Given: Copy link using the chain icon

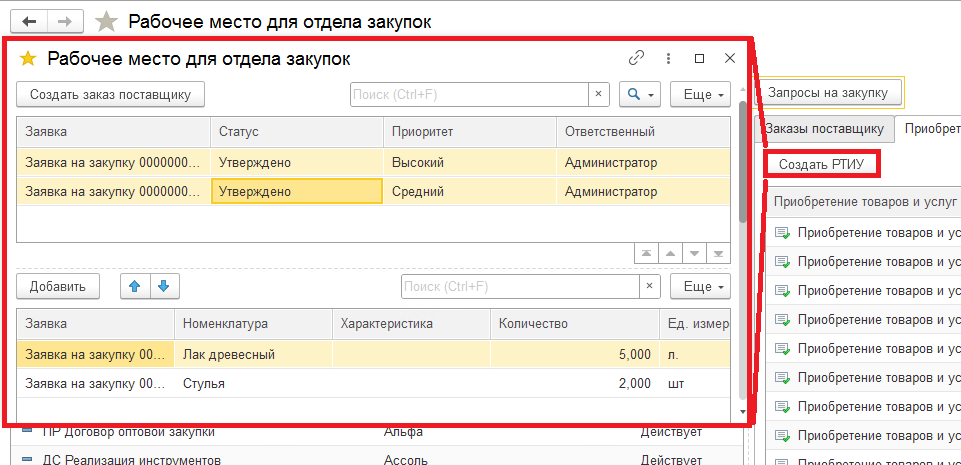Looking at the screenshot, I should pyautogui.click(x=636, y=58).
